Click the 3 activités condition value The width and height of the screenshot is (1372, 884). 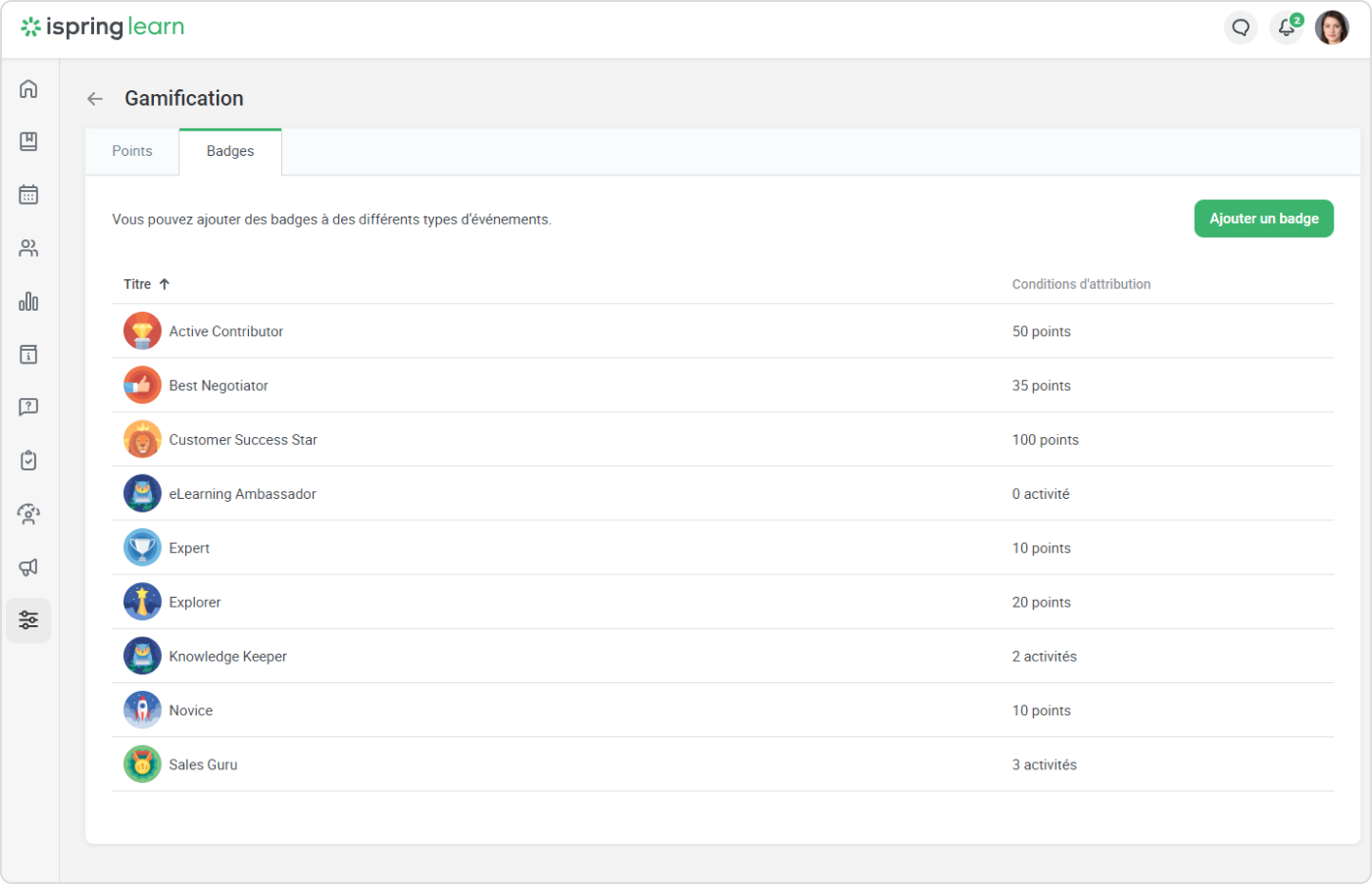coord(1044,764)
